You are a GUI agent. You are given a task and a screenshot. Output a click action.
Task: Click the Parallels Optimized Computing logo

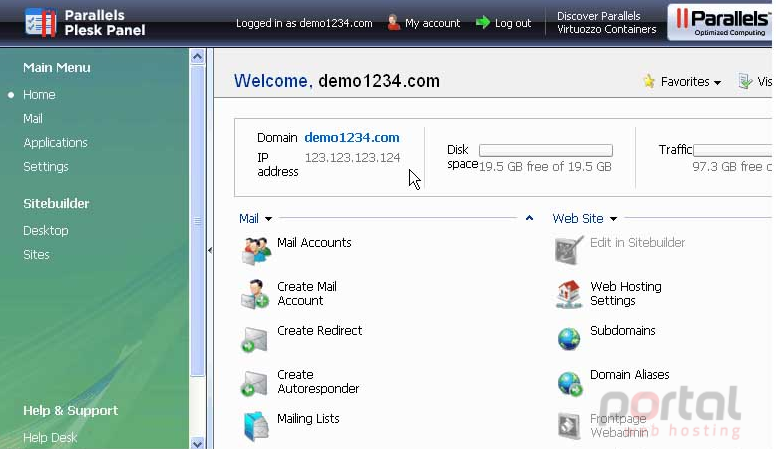pyautogui.click(x=720, y=22)
